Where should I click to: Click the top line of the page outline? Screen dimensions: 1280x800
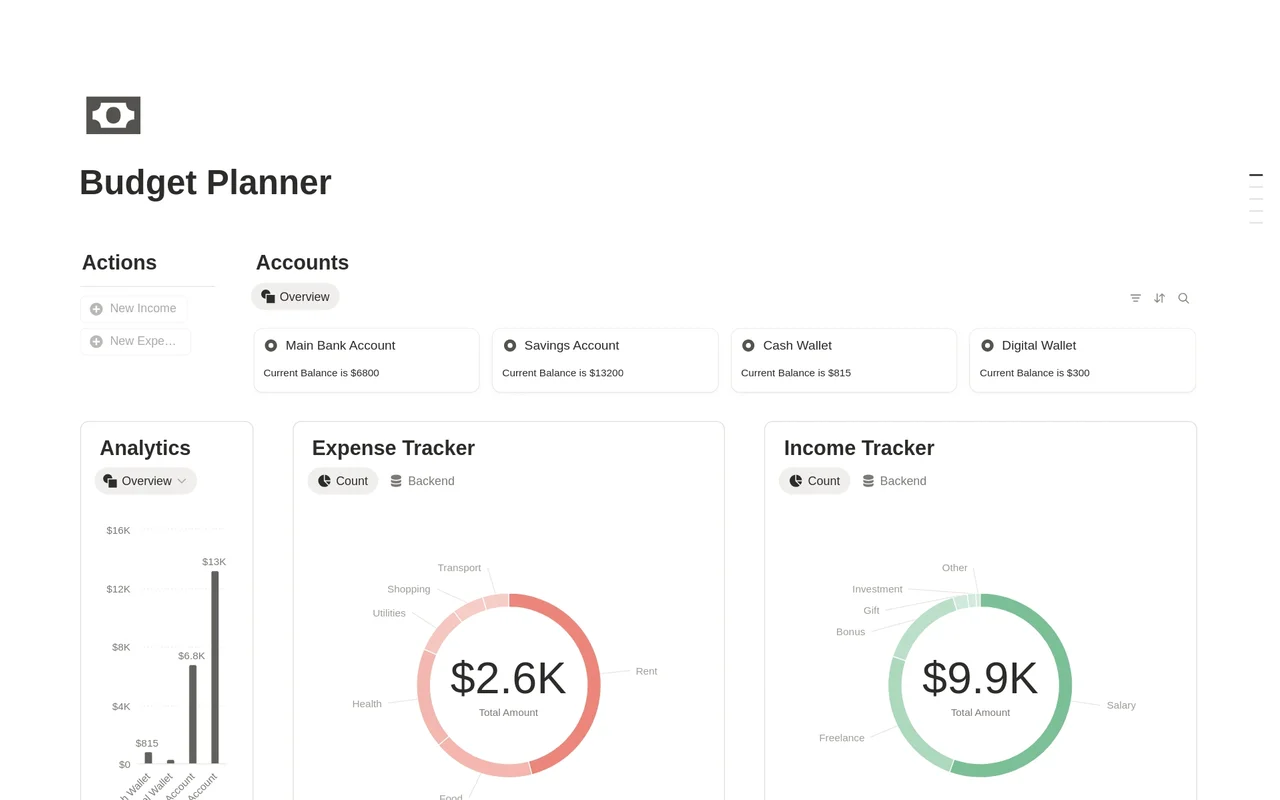coord(1256,175)
